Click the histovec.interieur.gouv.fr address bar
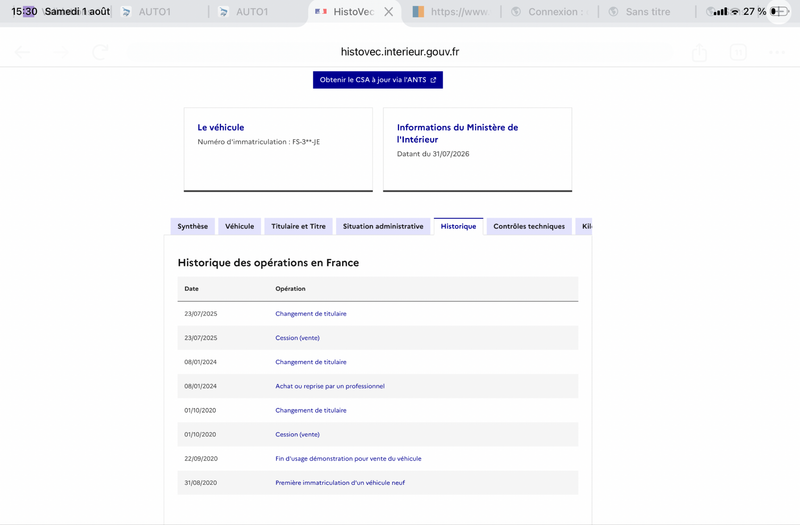This screenshot has width=800, height=525. pos(400,52)
